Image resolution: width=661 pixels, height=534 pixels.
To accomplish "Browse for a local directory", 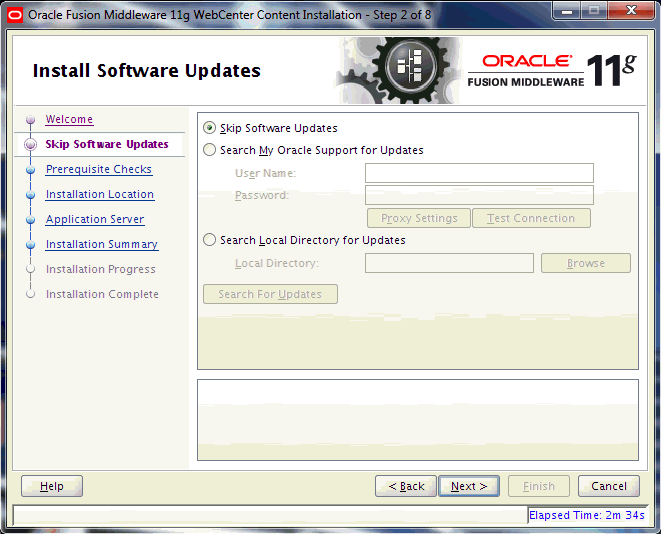I will coord(586,263).
